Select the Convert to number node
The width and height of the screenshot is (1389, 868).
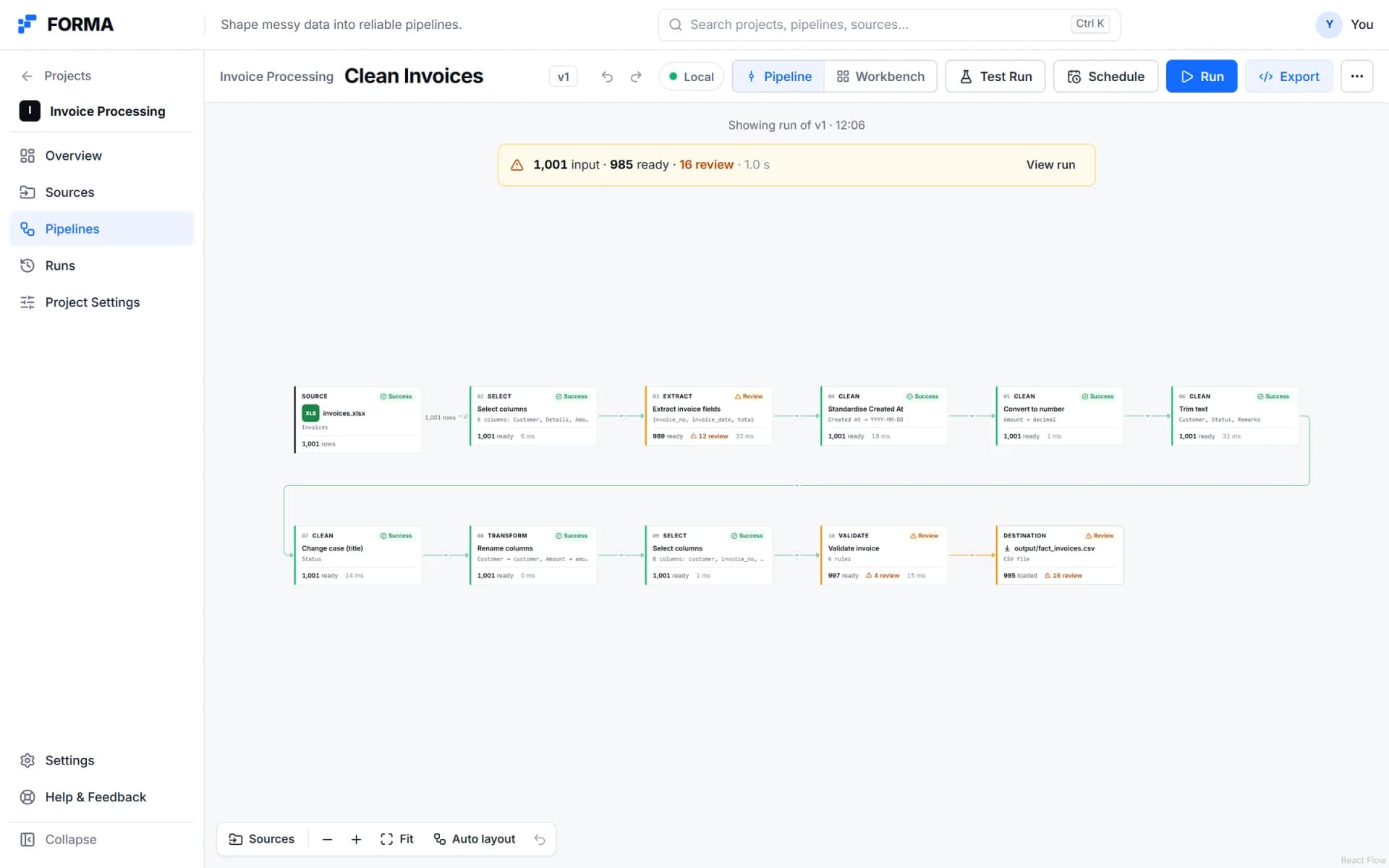(1059, 416)
